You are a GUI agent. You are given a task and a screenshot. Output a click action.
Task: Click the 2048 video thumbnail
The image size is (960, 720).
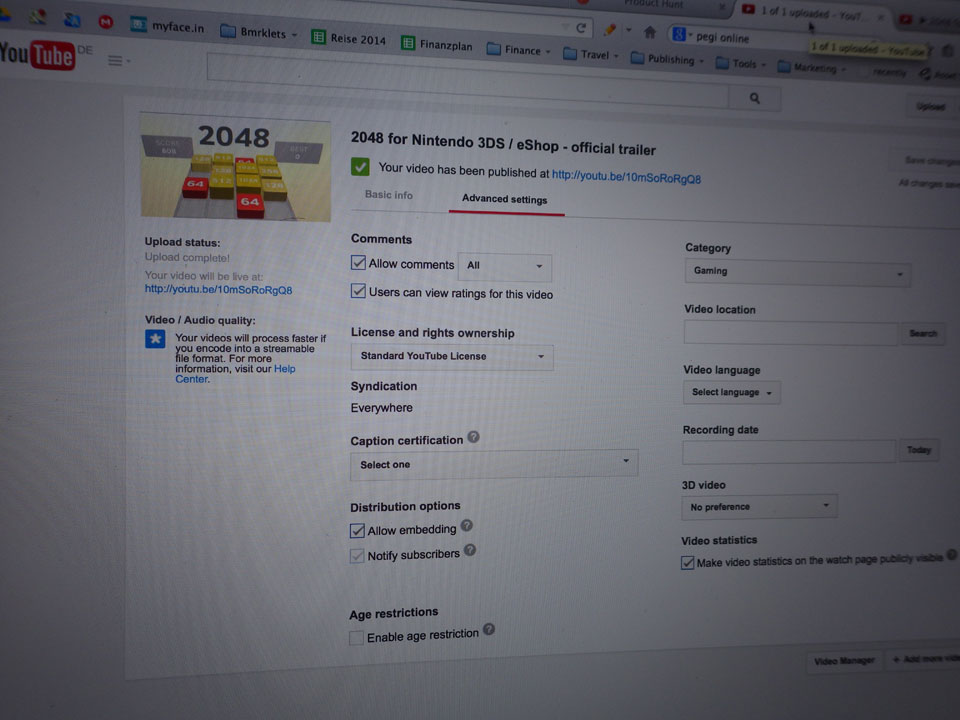(234, 167)
